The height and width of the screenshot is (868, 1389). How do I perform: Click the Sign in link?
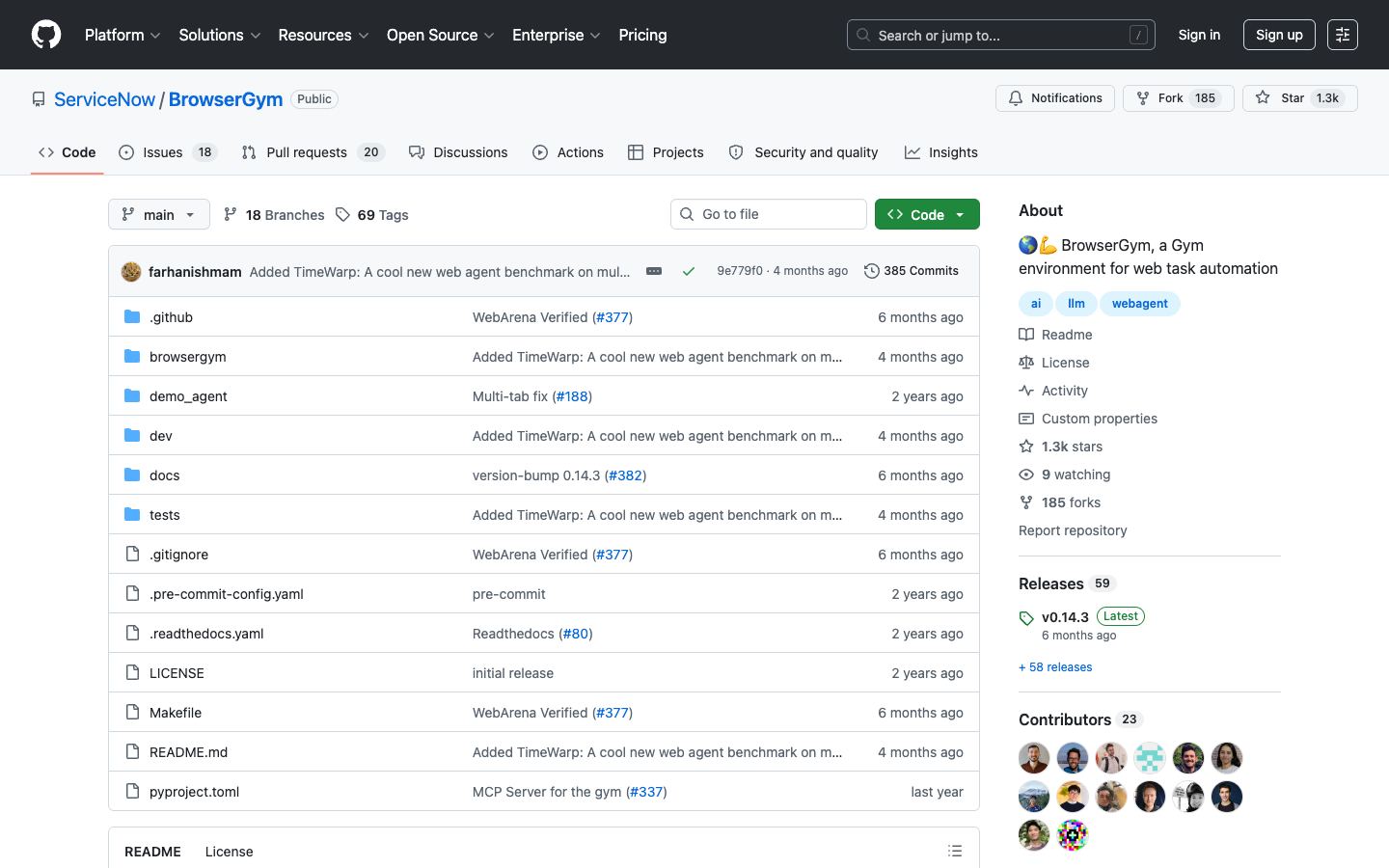tap(1199, 35)
